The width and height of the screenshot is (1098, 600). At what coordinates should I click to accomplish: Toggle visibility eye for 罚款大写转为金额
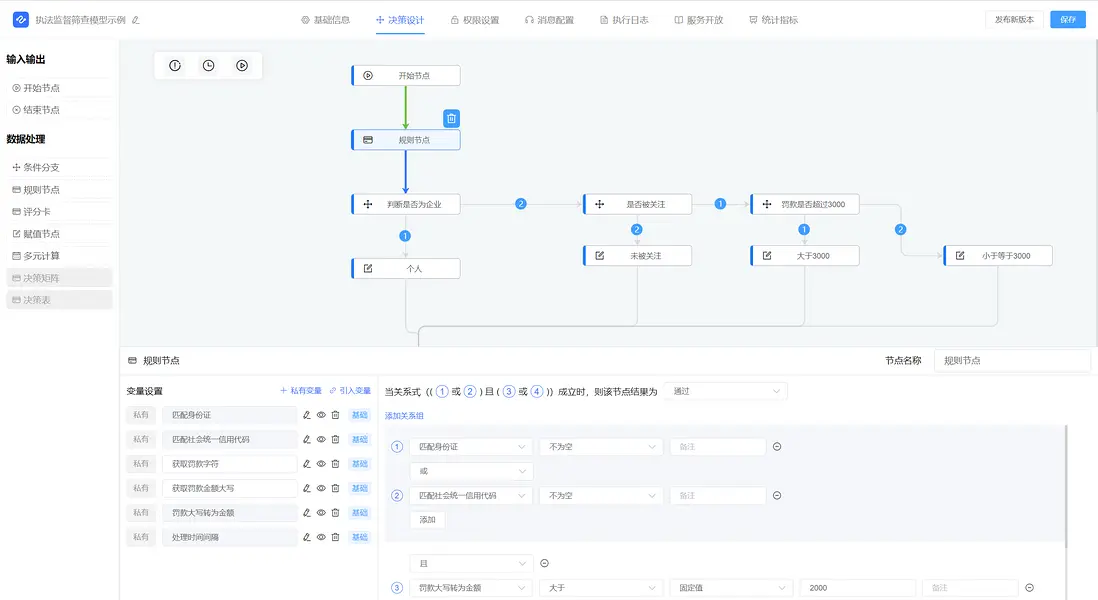click(321, 513)
